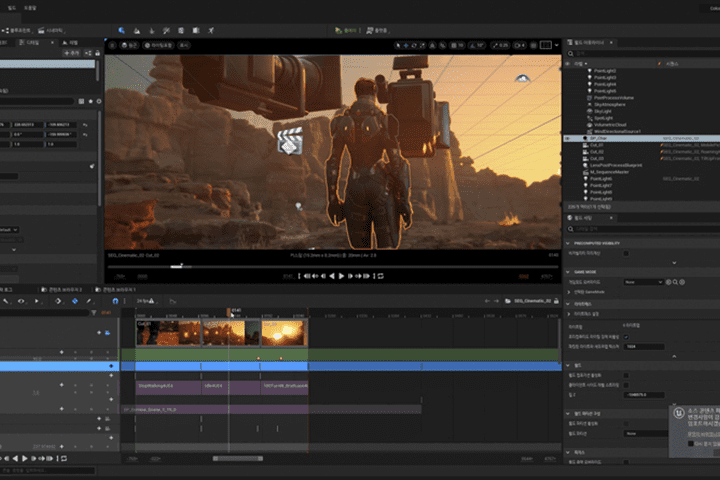This screenshot has width=720, height=480.
Task: Click Sequencer playhead marker on ruler
Action: point(229,312)
